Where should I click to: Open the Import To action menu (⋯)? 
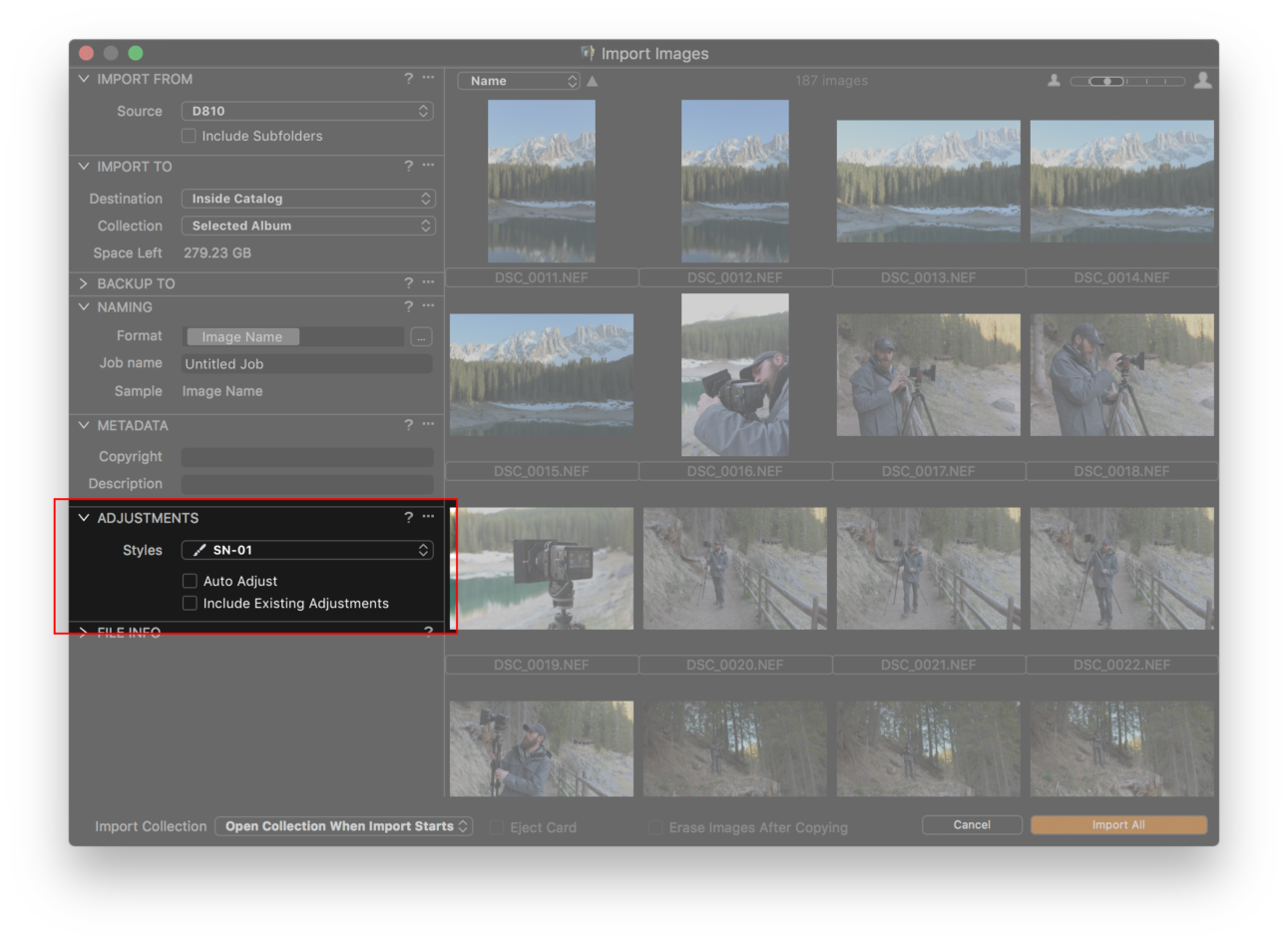coord(428,166)
